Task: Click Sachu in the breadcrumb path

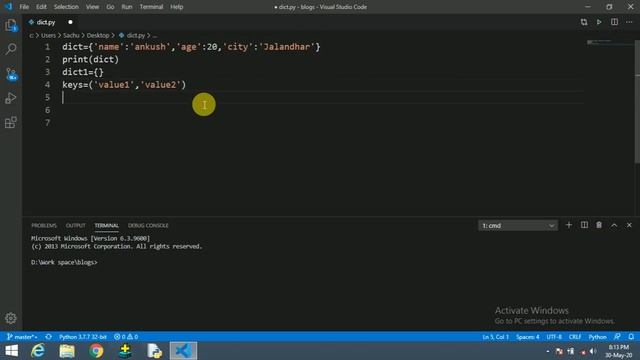Action: click(71, 36)
